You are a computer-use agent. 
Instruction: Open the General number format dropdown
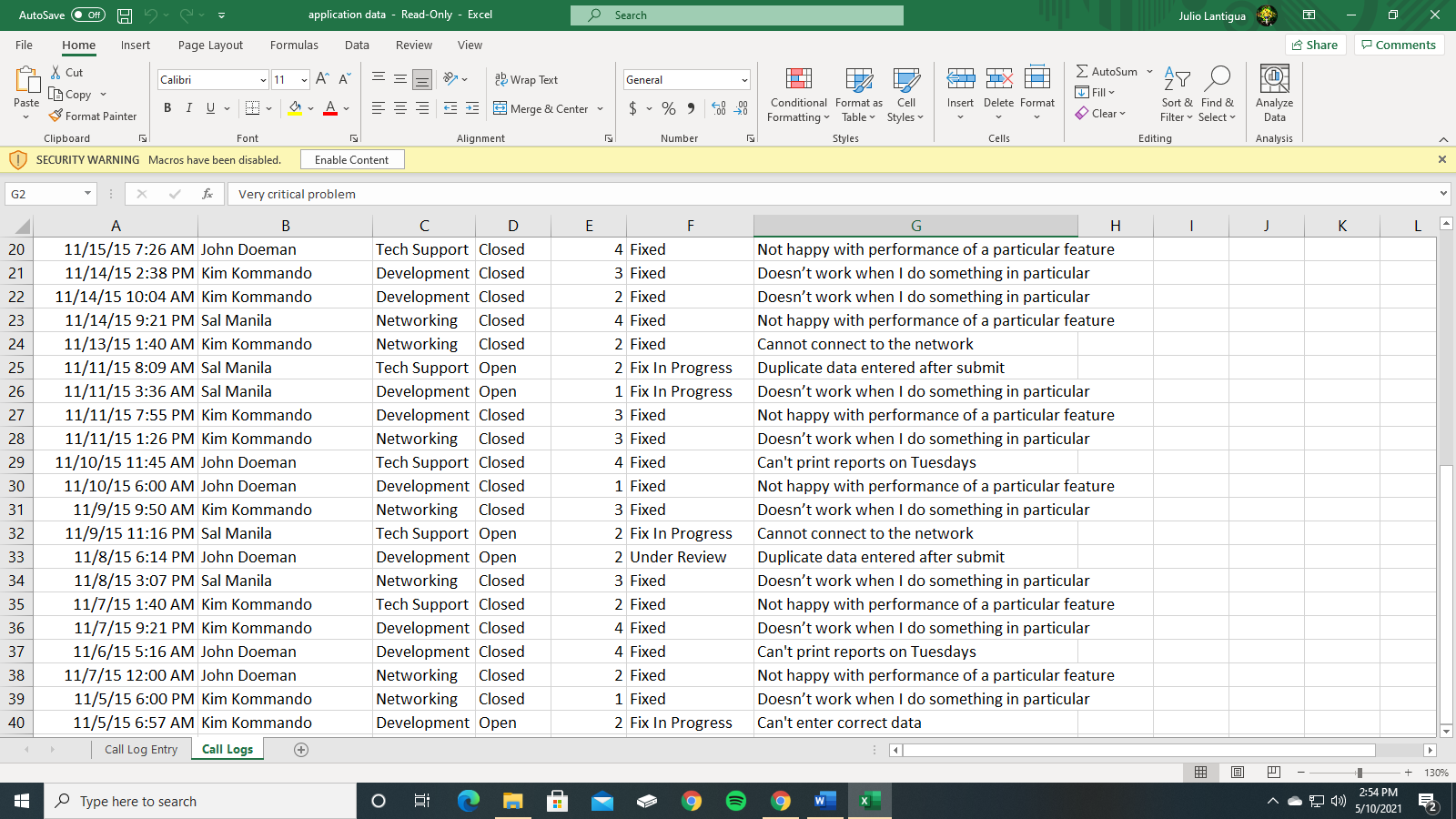tap(744, 80)
